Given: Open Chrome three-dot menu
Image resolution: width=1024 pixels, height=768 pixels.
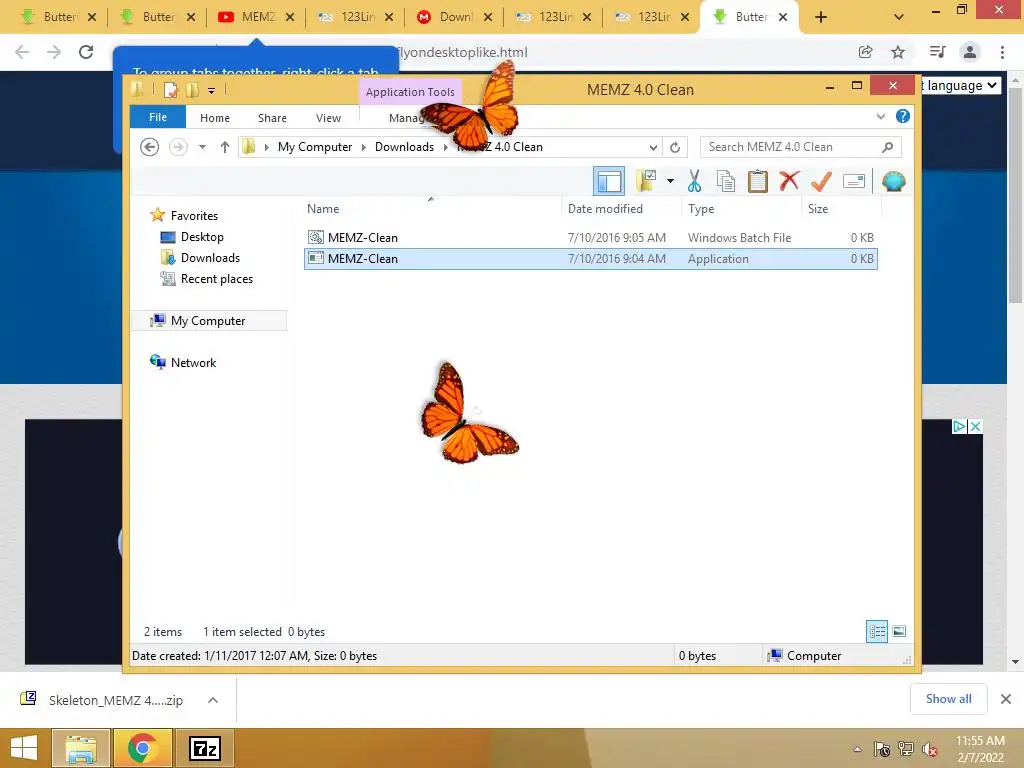Looking at the screenshot, I should point(1002,52).
